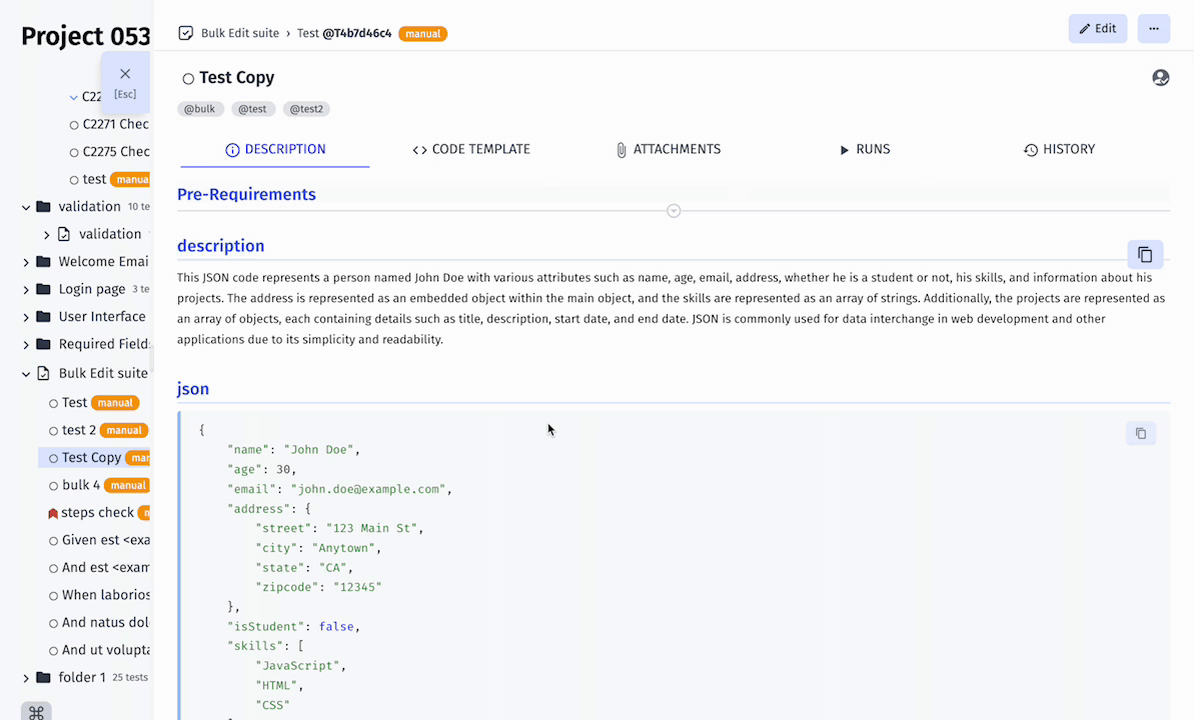This screenshot has width=1194, height=720.
Task: Toggle status circle of C2275 test
Action: (74, 152)
